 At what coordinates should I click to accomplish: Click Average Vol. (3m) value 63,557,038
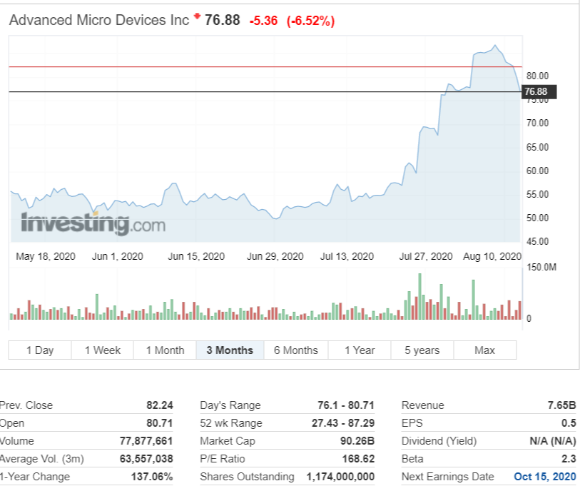point(146,459)
